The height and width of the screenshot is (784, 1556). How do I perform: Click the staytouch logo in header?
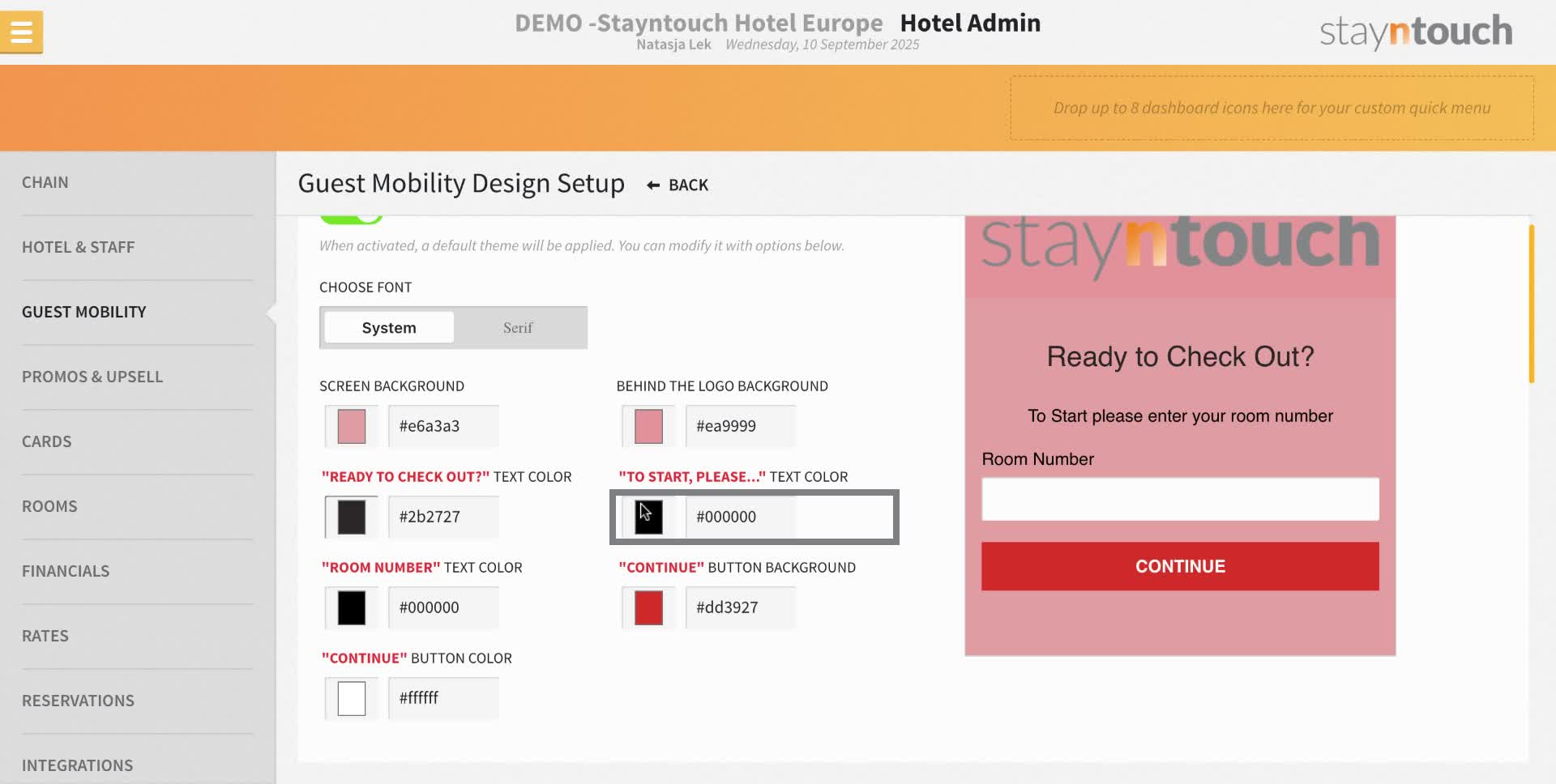[1415, 32]
